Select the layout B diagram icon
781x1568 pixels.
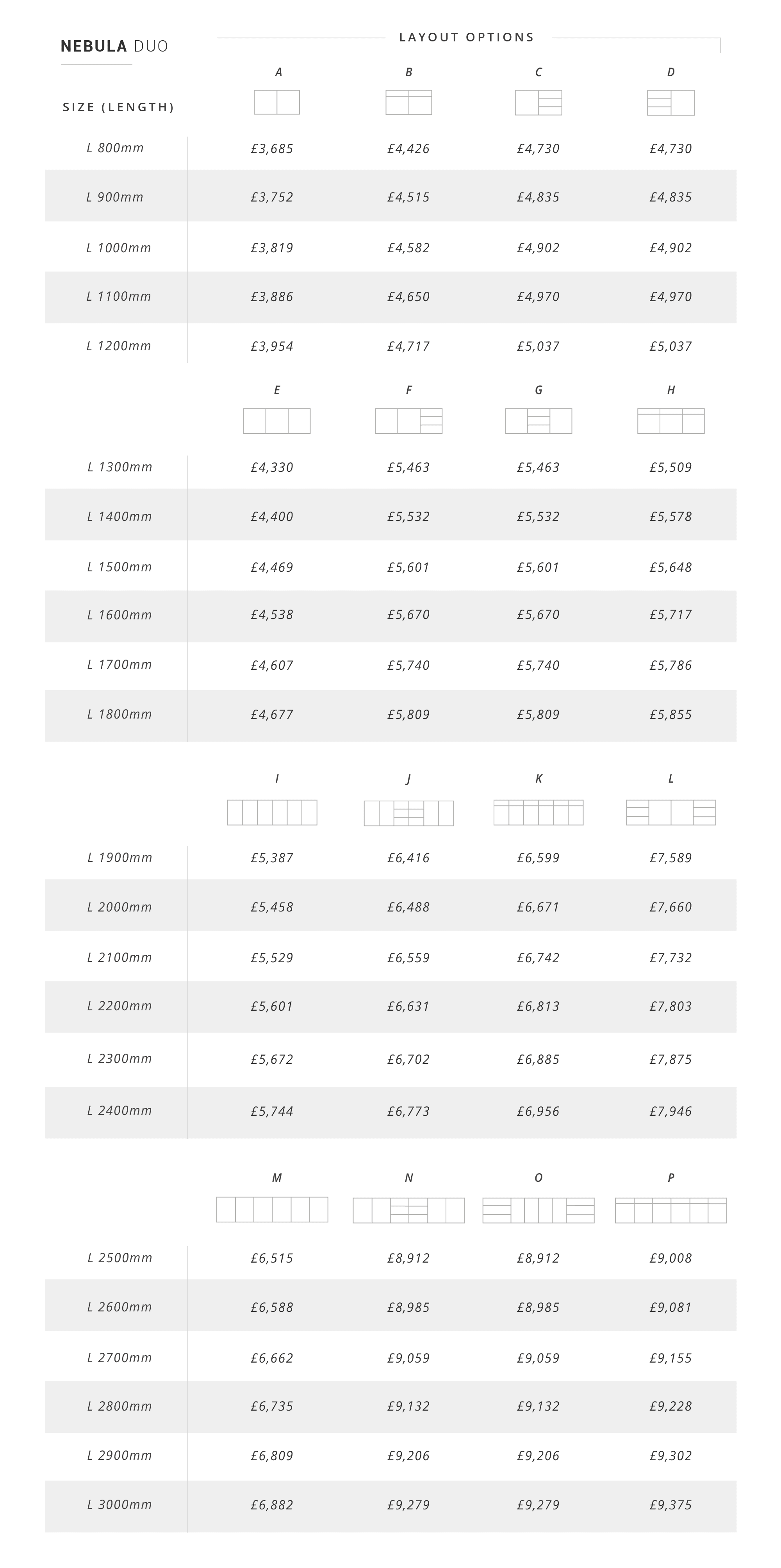point(408,102)
